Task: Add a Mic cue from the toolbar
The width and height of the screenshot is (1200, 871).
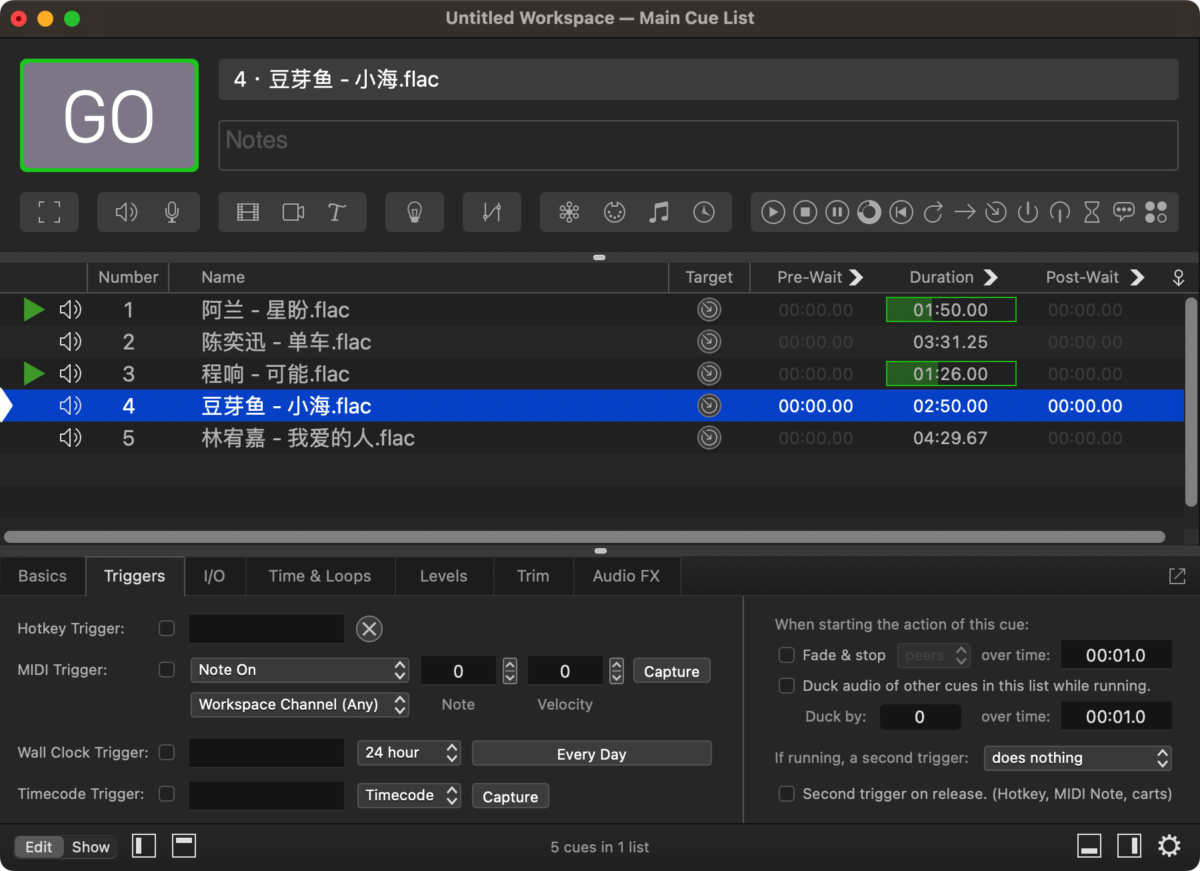Action: [x=172, y=212]
